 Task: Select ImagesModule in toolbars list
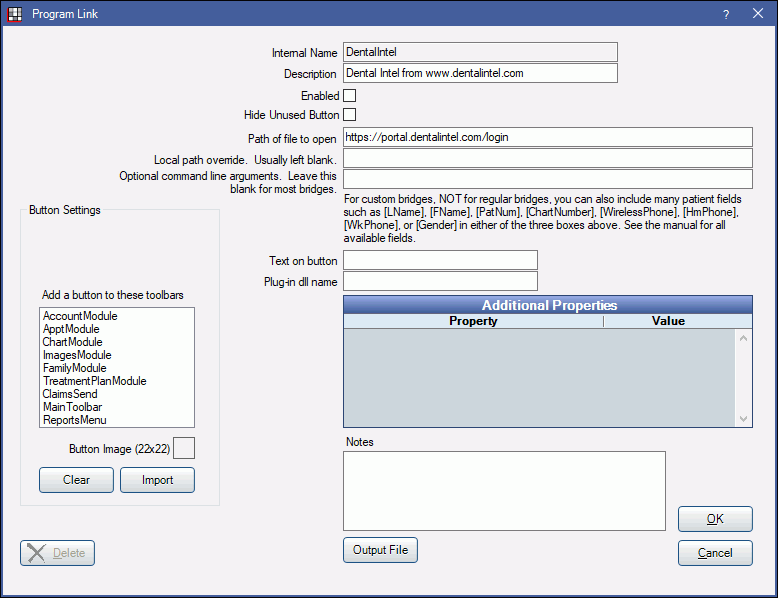(x=117, y=355)
